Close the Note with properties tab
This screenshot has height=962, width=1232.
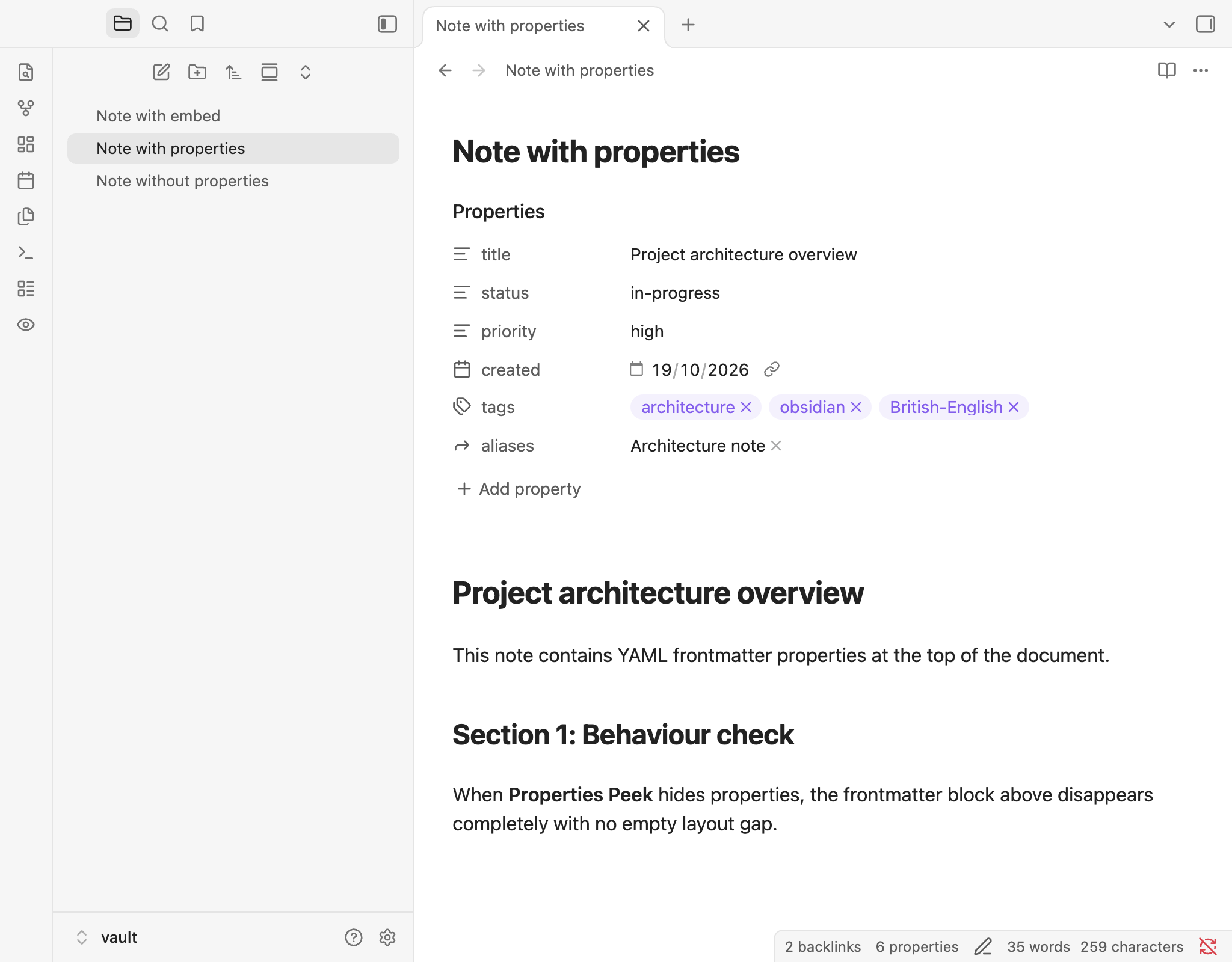click(x=644, y=26)
